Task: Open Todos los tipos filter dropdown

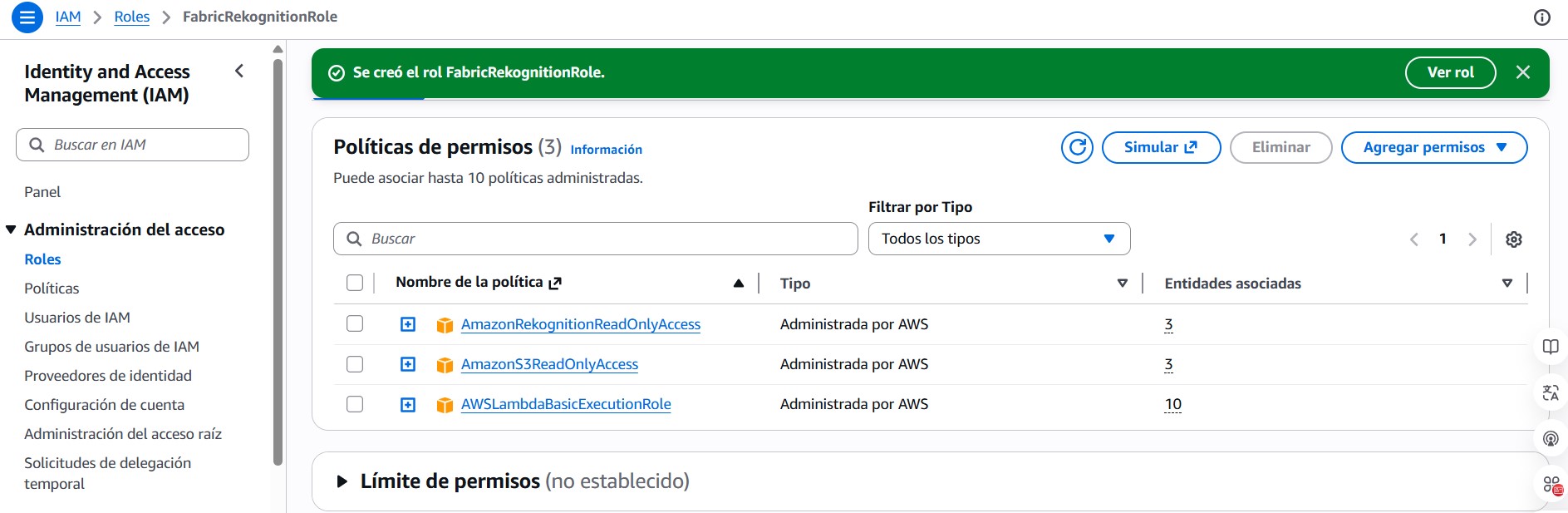Action: (x=999, y=239)
